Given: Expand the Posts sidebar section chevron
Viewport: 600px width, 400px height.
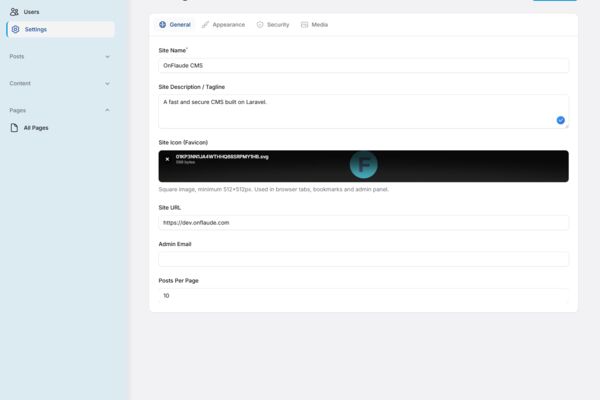Looking at the screenshot, I should click(x=108, y=57).
